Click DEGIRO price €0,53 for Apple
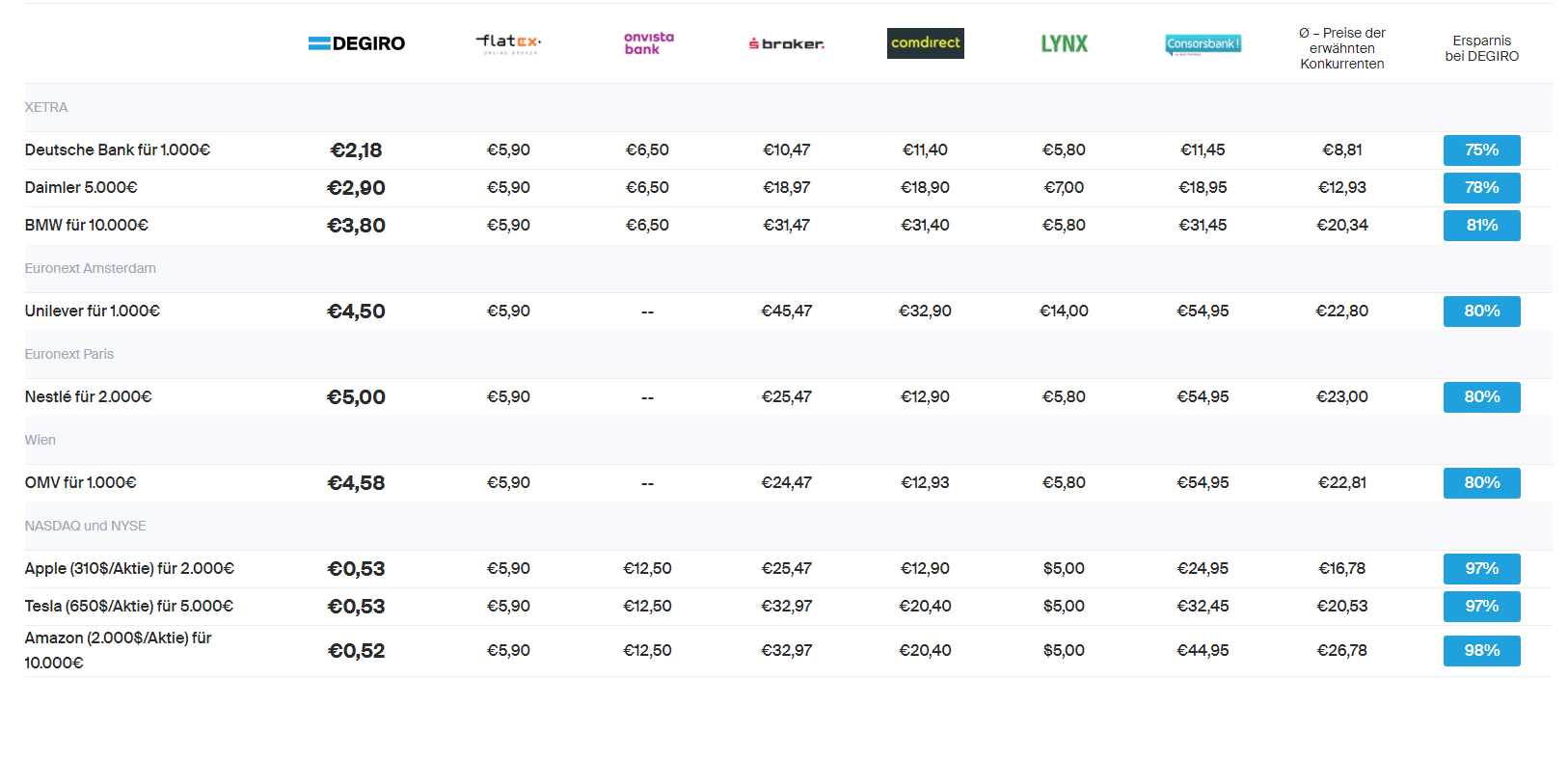Image resolution: width=1568 pixels, height=760 pixels. (356, 569)
